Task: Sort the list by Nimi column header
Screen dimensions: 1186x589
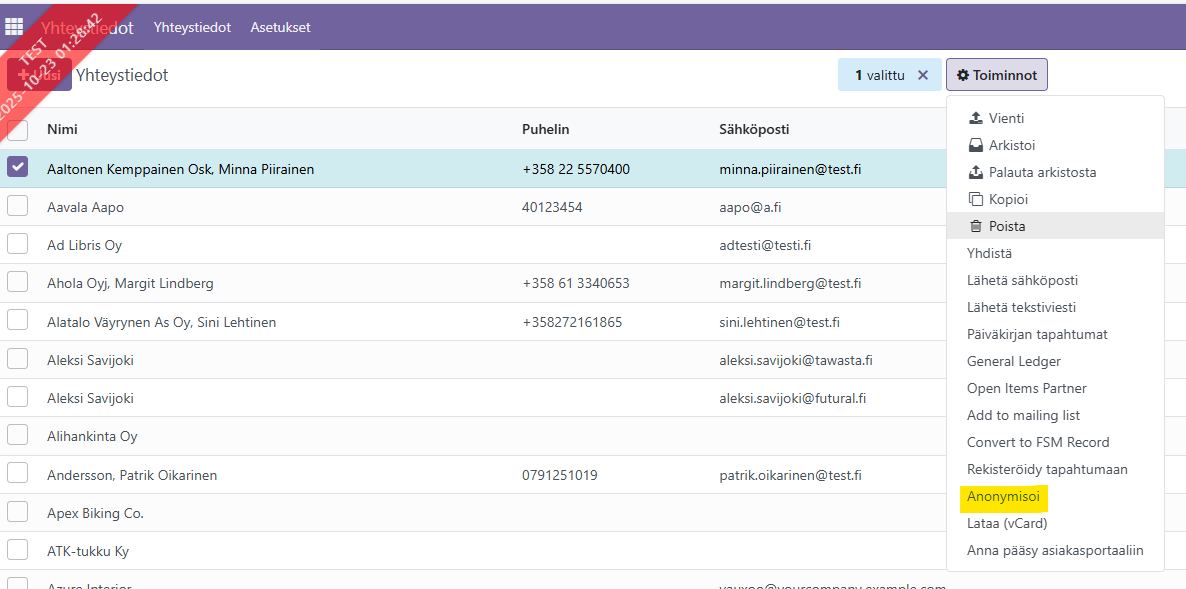Action: click(62, 129)
